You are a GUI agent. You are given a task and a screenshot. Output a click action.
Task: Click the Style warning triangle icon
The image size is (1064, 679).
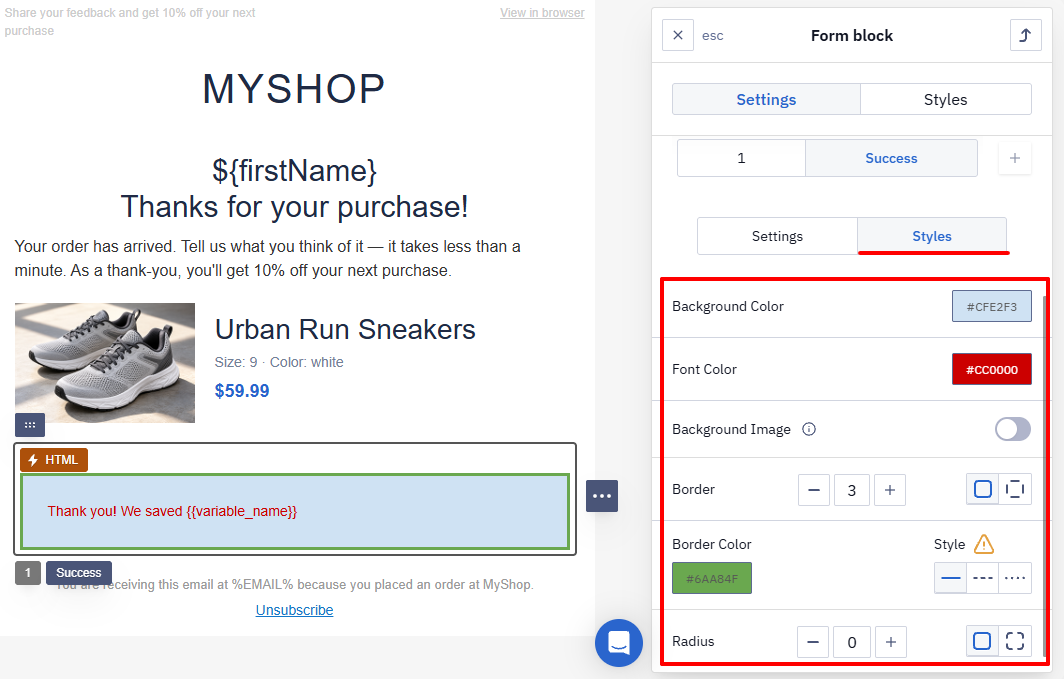click(984, 544)
